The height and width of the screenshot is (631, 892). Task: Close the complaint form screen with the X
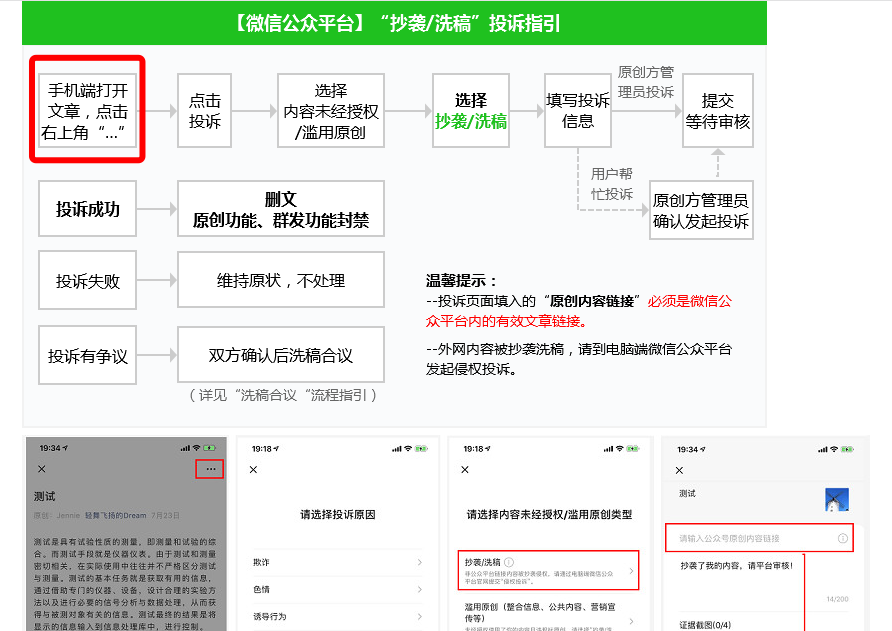tap(679, 470)
